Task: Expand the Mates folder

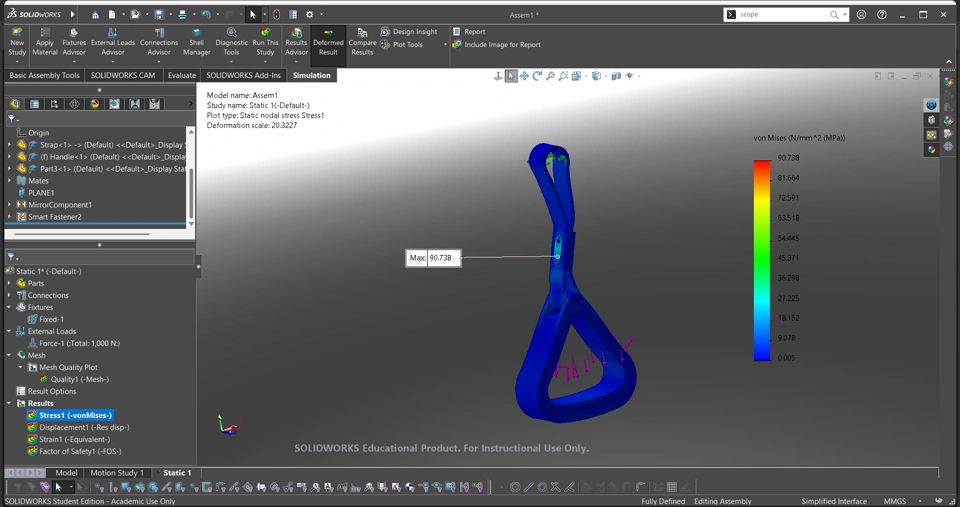Action: pos(9,181)
